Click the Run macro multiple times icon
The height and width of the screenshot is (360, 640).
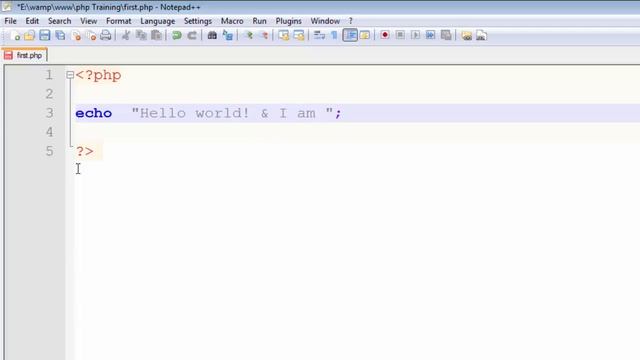point(431,36)
